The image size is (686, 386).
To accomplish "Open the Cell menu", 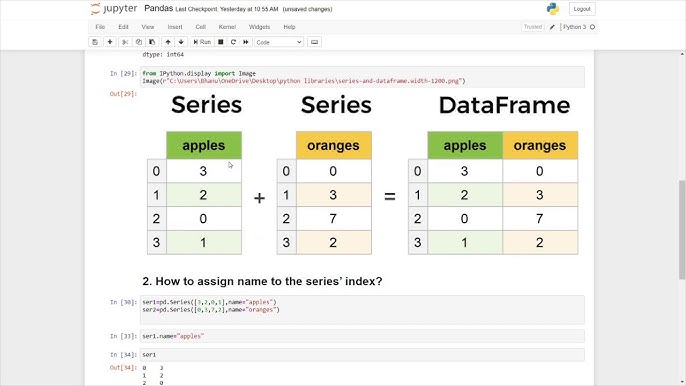I will pyautogui.click(x=201, y=27).
